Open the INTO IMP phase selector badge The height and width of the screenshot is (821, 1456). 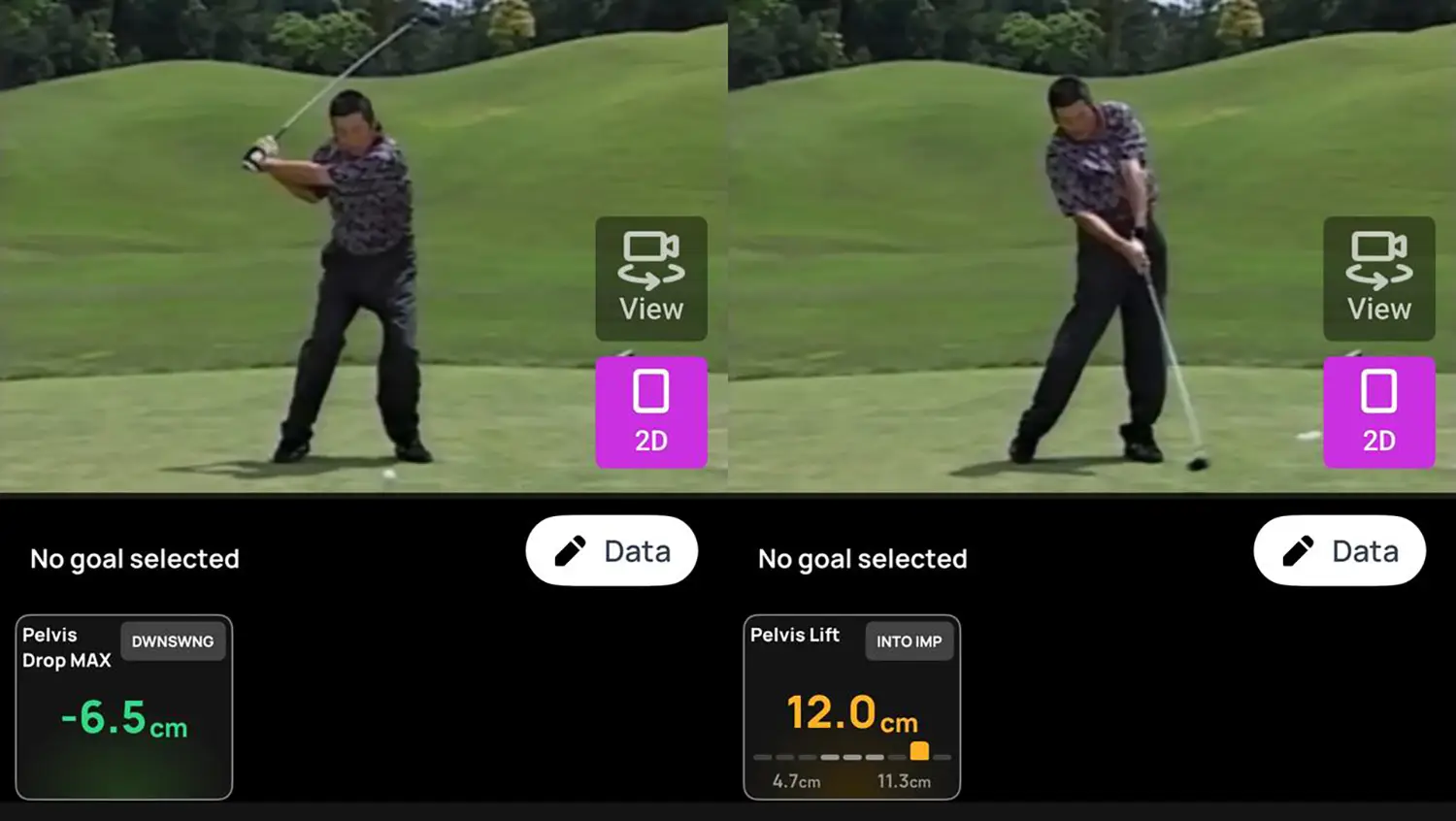910,641
